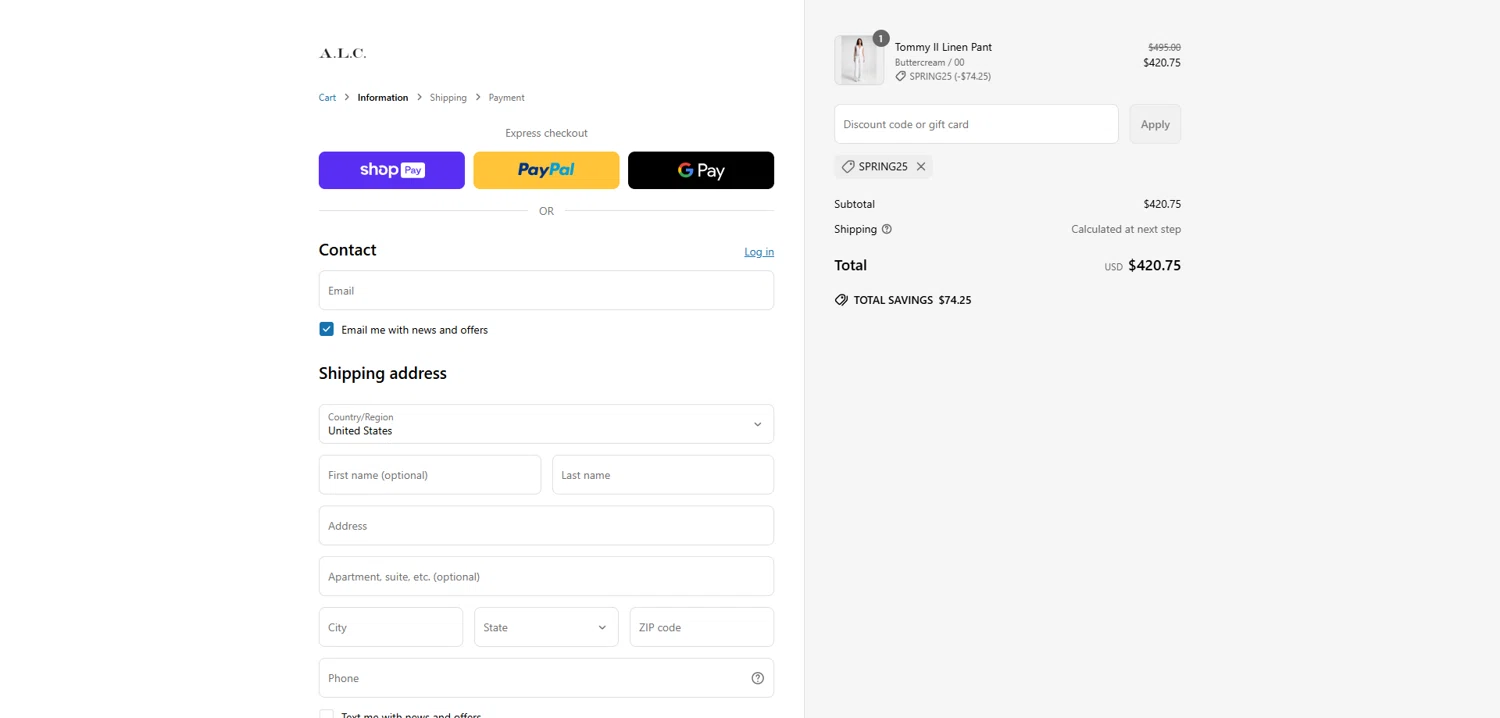Open the Country/Region dropdown
Viewport: 1500px width, 718px height.
point(546,424)
